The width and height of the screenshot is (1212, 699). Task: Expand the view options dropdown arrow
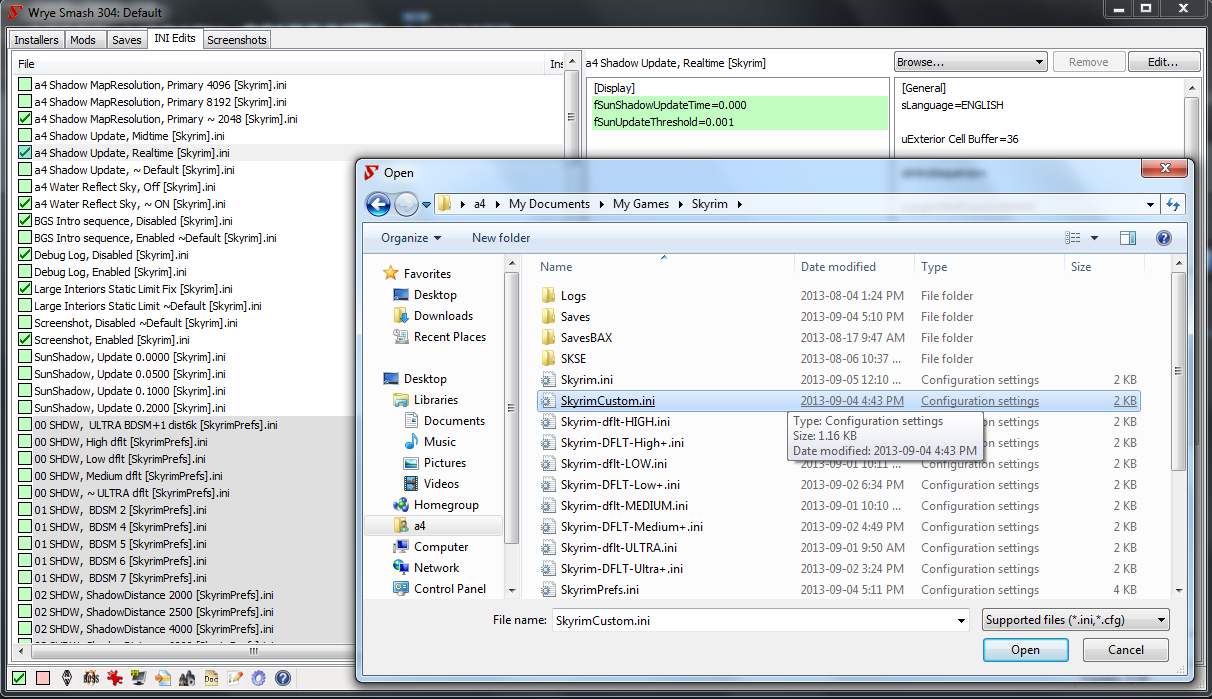point(1094,238)
